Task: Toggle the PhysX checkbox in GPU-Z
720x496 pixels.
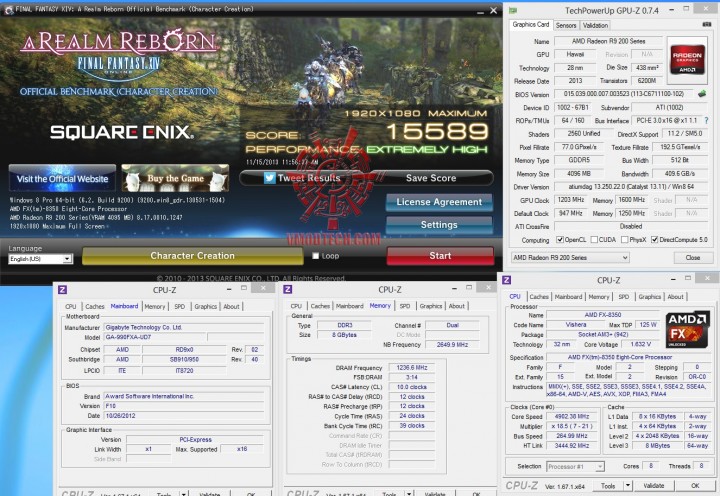Action: click(x=624, y=240)
